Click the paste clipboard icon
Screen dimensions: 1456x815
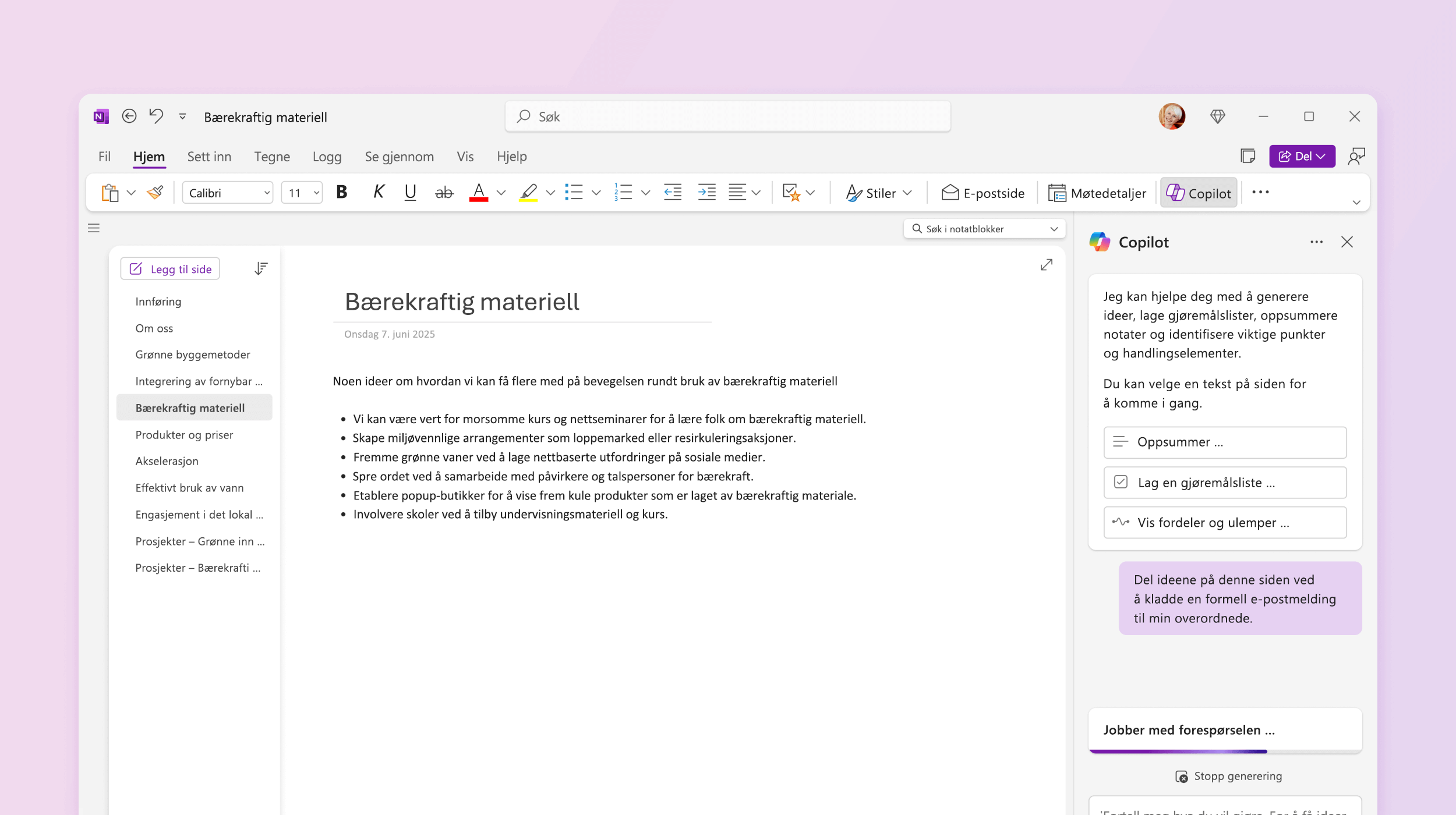click(110, 193)
